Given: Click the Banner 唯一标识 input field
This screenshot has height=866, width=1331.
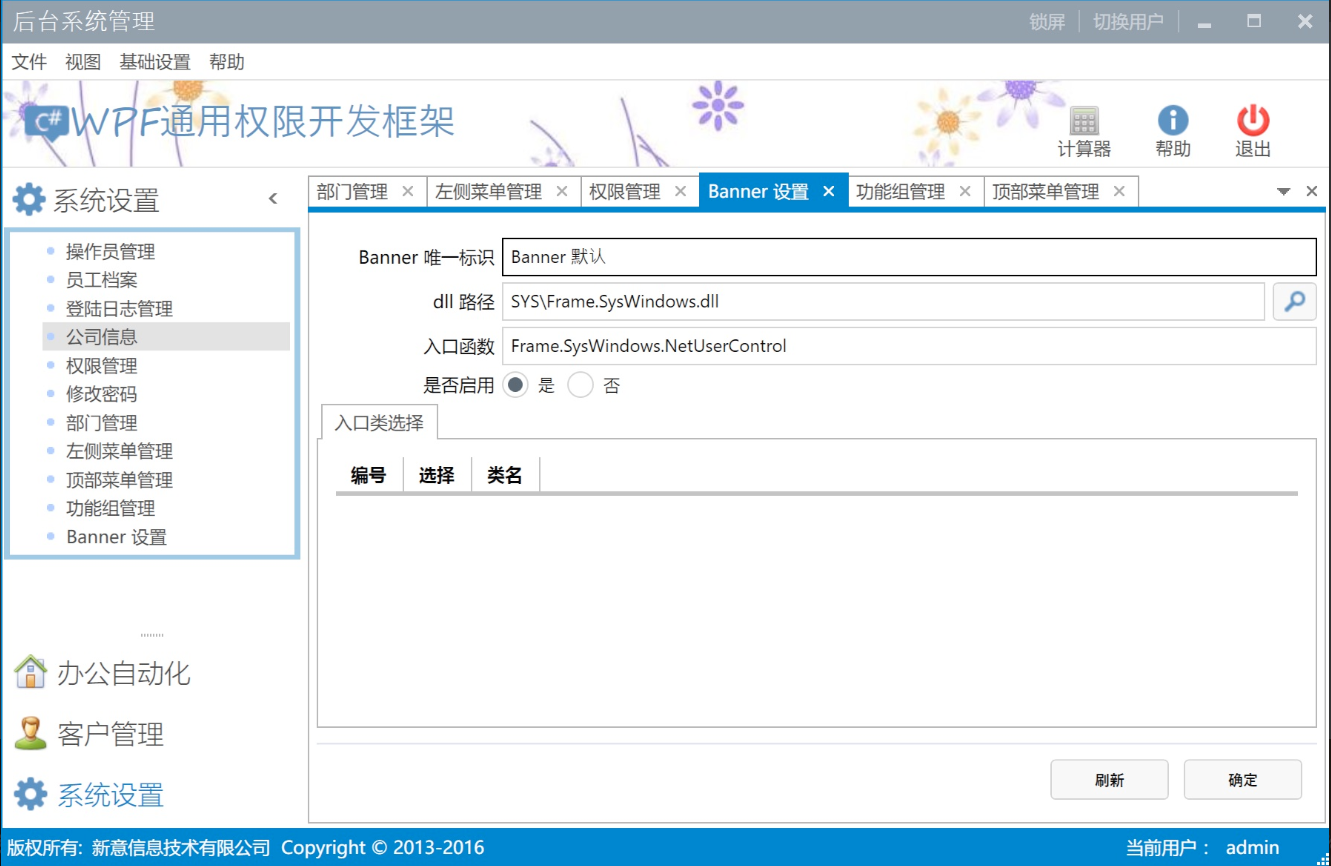Looking at the screenshot, I should tap(909, 257).
